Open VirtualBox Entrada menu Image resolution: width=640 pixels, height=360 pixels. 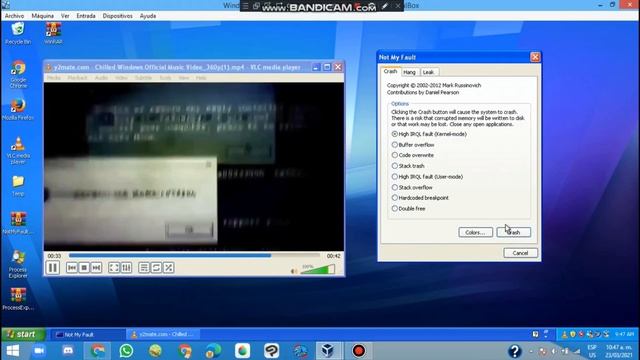click(x=86, y=16)
